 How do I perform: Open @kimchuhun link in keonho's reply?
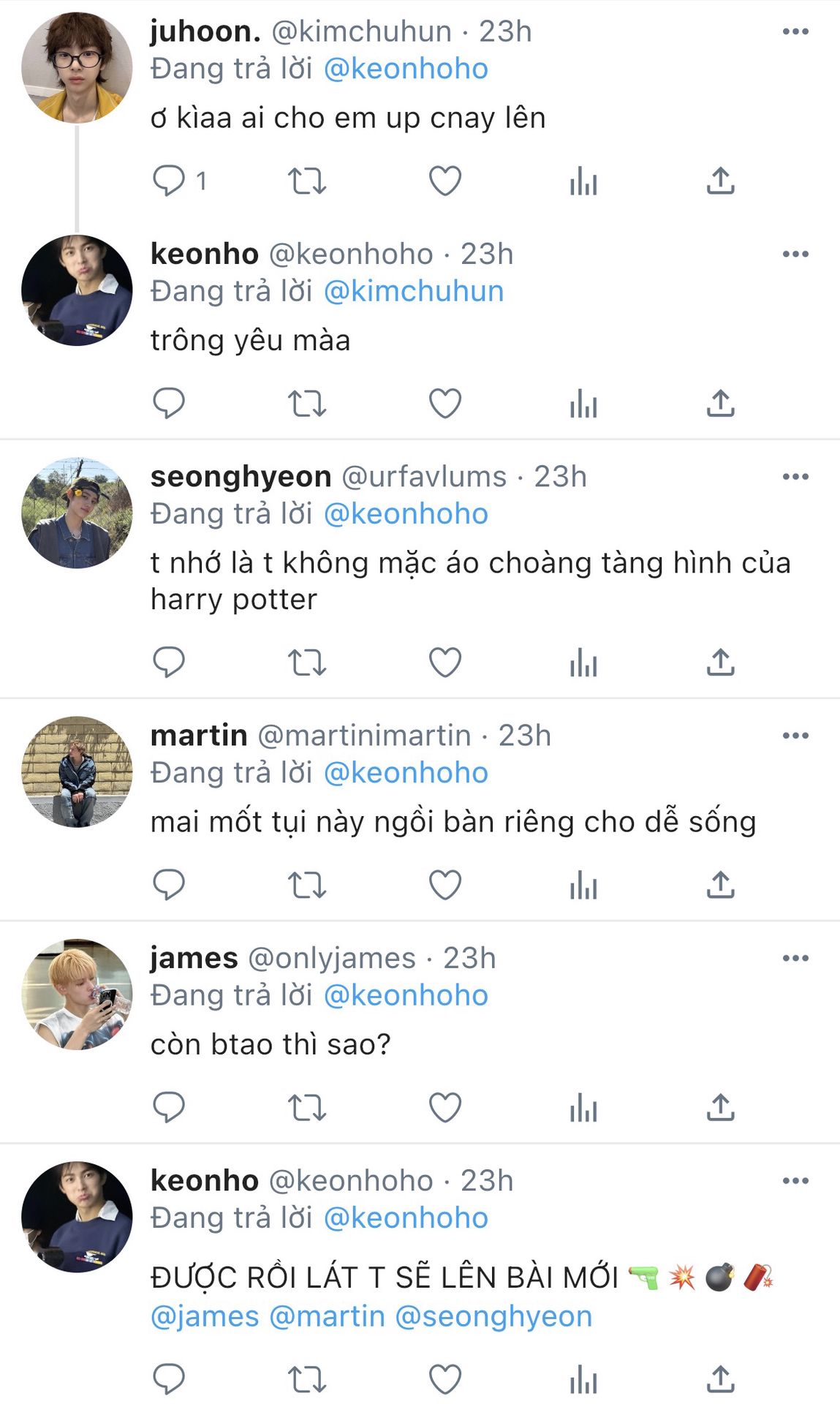pos(413,292)
